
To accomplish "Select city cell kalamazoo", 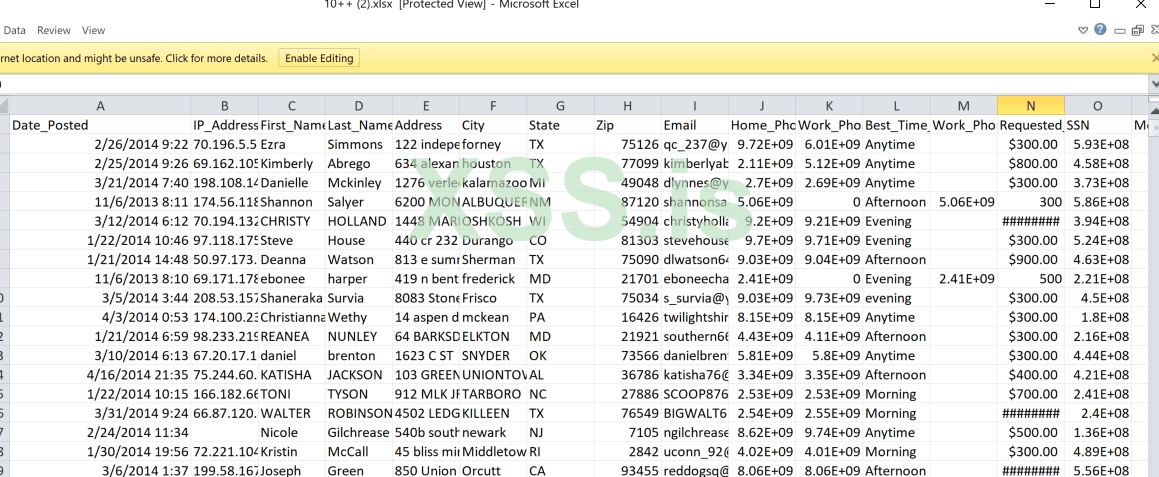I will coord(493,183).
